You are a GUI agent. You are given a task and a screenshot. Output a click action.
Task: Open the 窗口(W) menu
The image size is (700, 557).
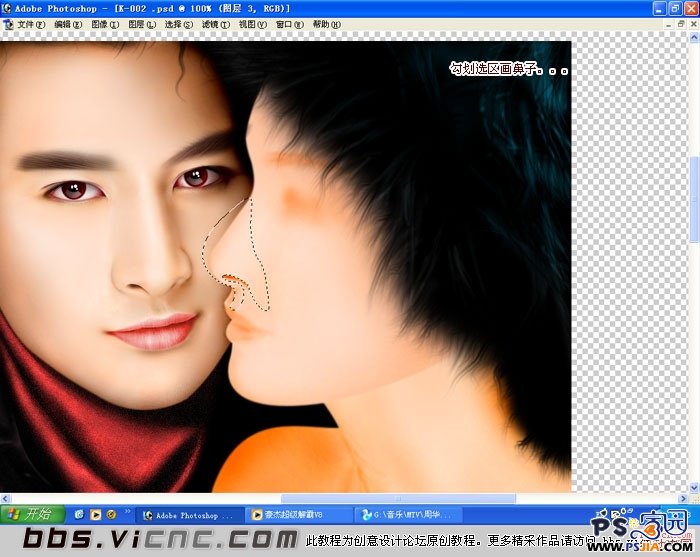(289, 25)
